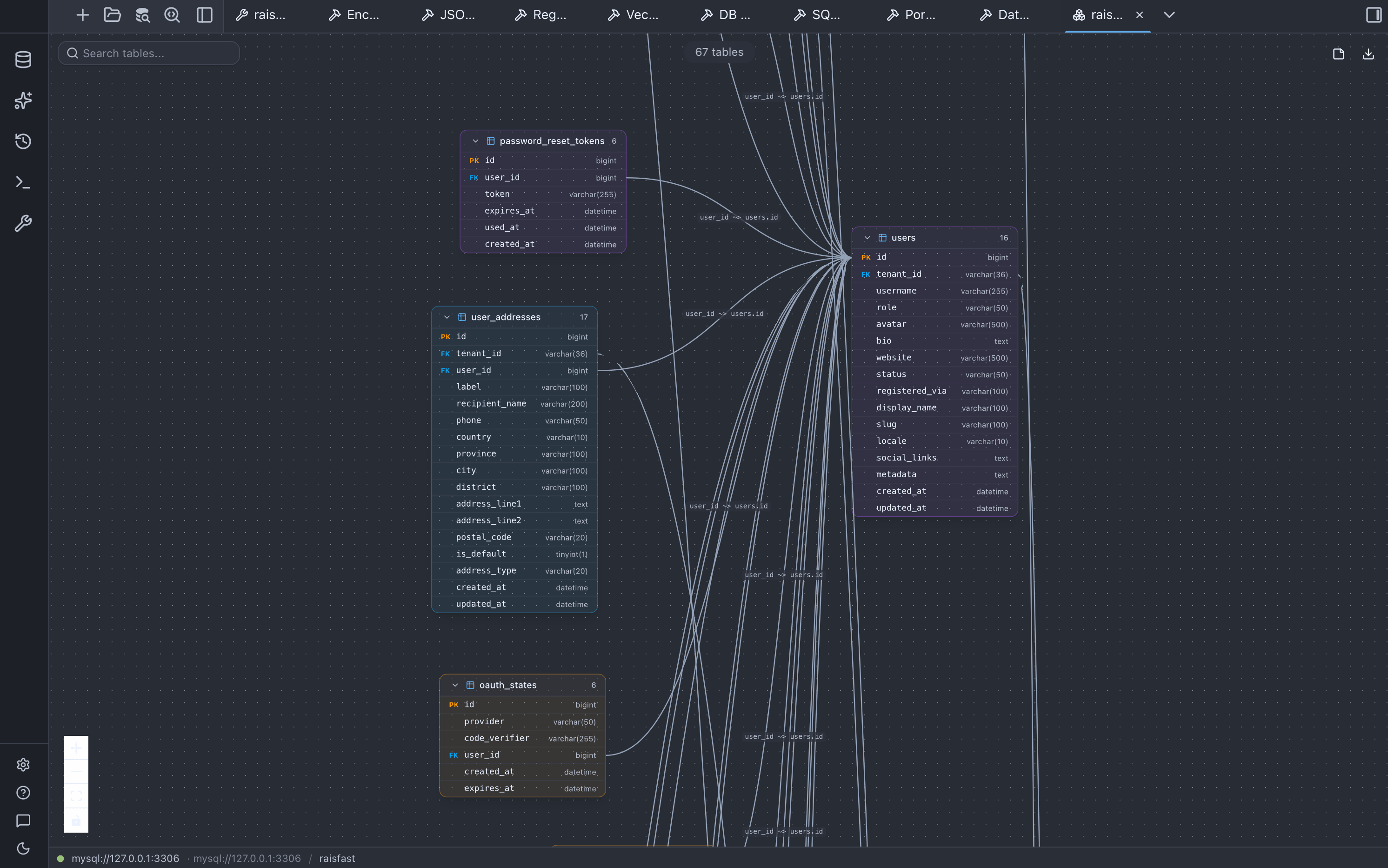Switch to the Reg... tab
The width and height of the screenshot is (1388, 868).
(x=541, y=15)
